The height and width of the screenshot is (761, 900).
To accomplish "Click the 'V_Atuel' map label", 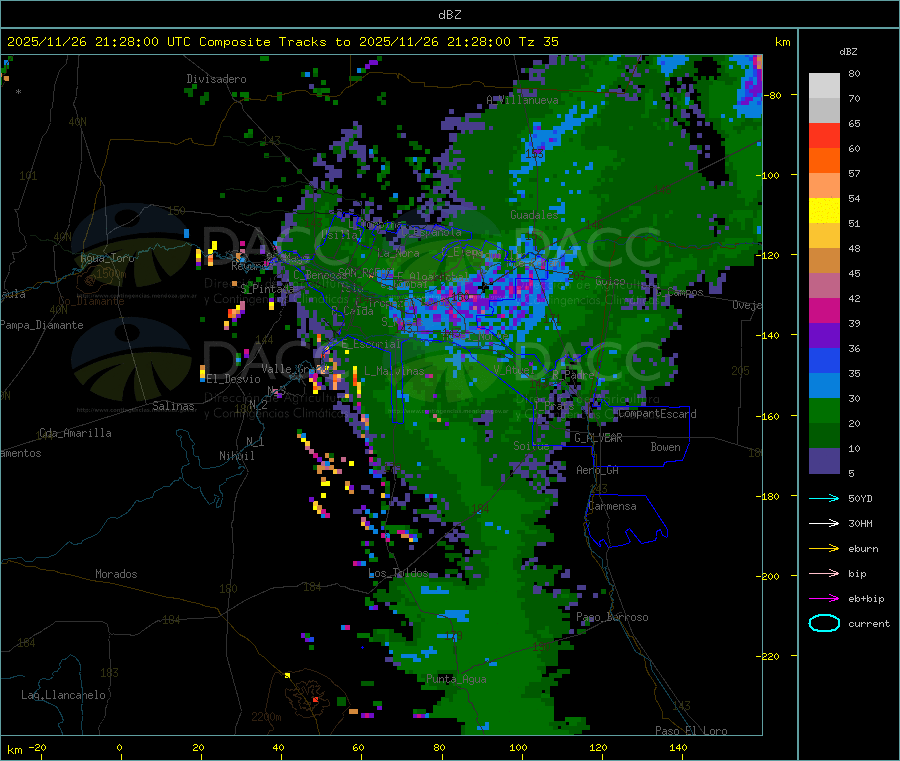I will pyautogui.click(x=514, y=370).
